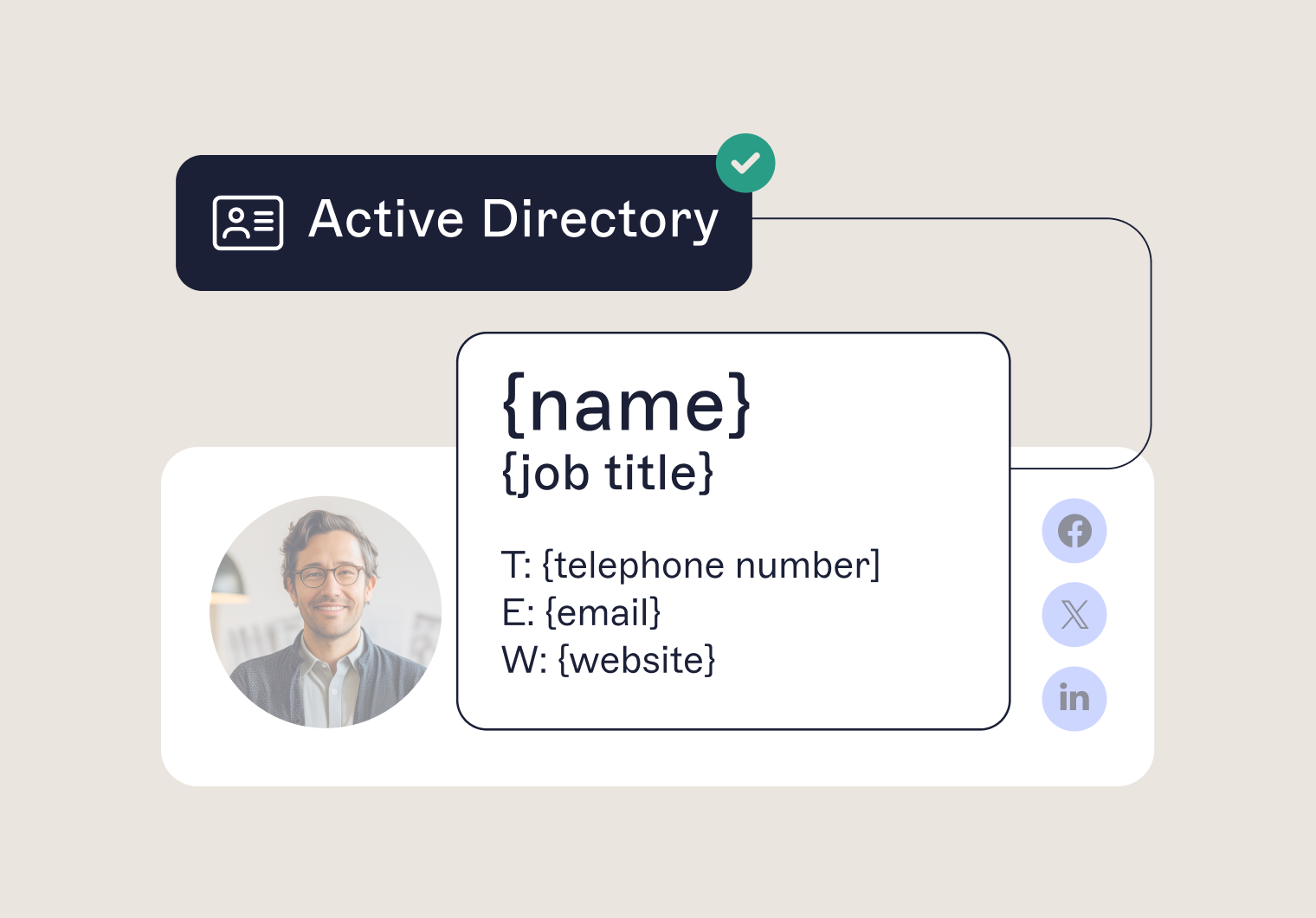Click the word "Directory" in the dark badge
The height and width of the screenshot is (918, 1316).
(x=600, y=219)
